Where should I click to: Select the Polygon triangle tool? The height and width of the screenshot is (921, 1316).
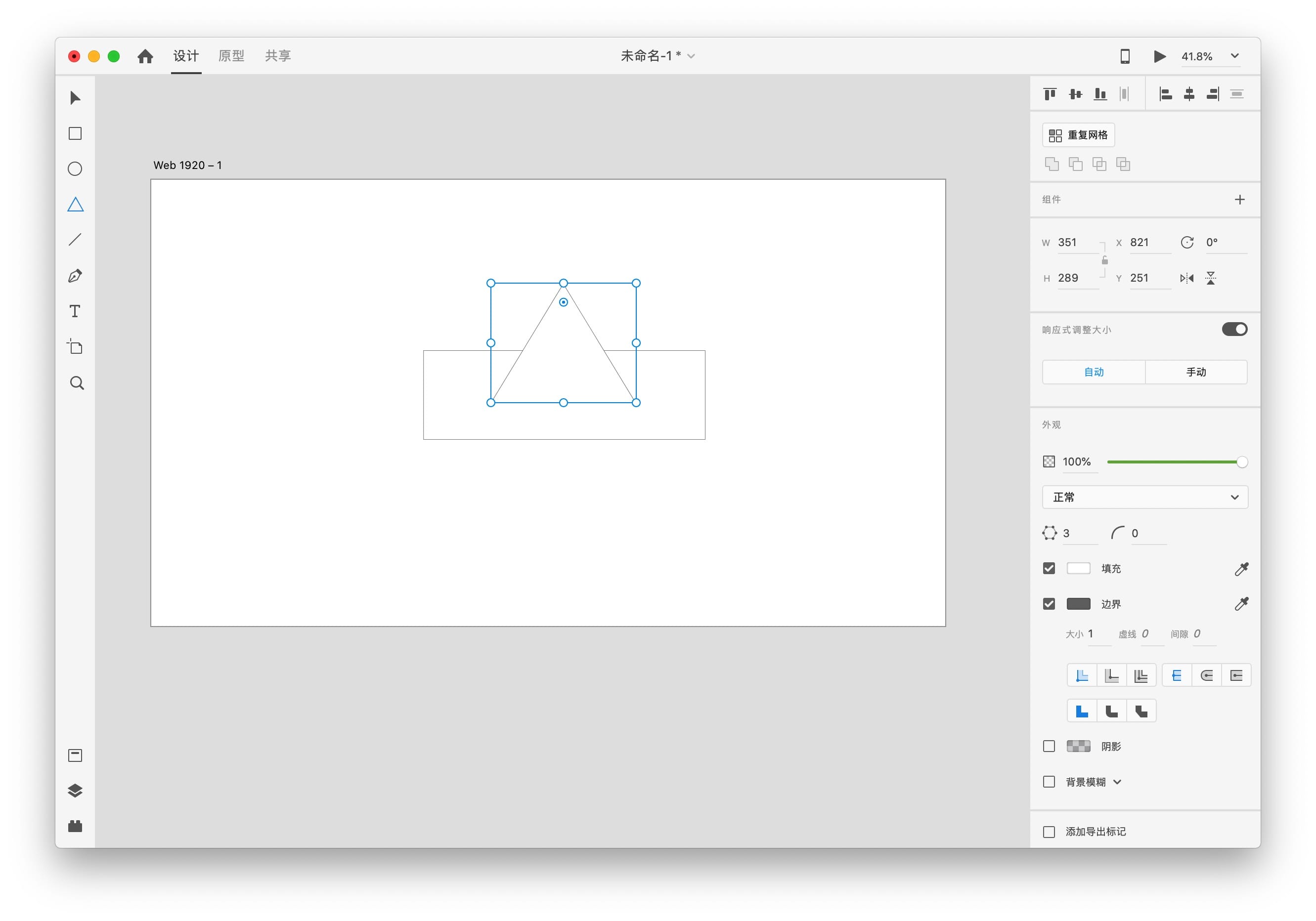[75, 205]
